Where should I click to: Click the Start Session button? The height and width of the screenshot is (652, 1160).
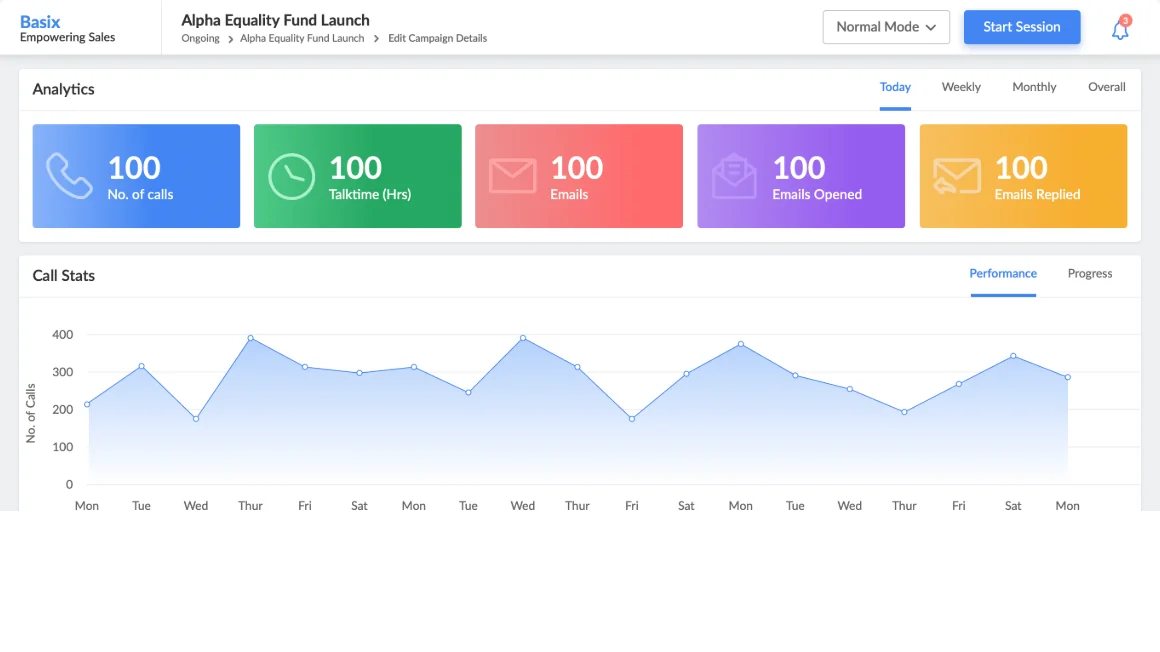[1022, 27]
